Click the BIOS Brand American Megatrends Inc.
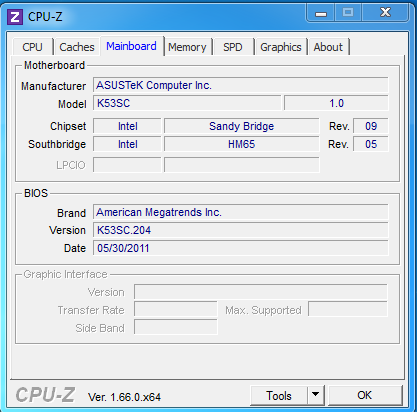Image resolution: width=417 pixels, height=412 pixels. click(241, 213)
